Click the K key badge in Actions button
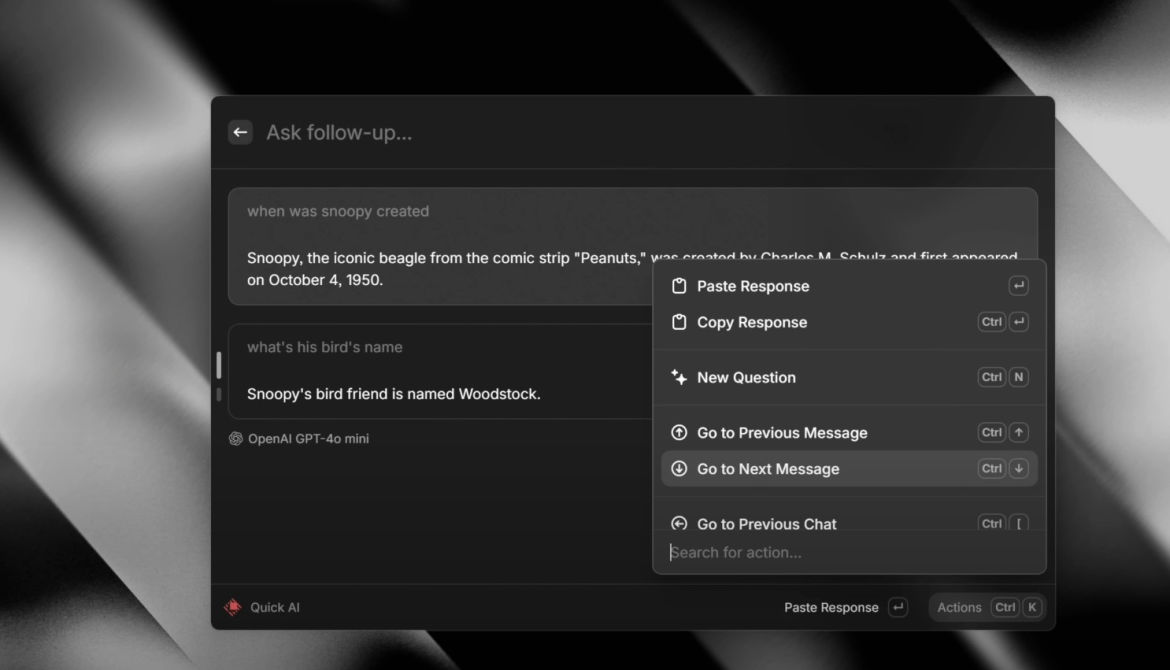 1032,607
